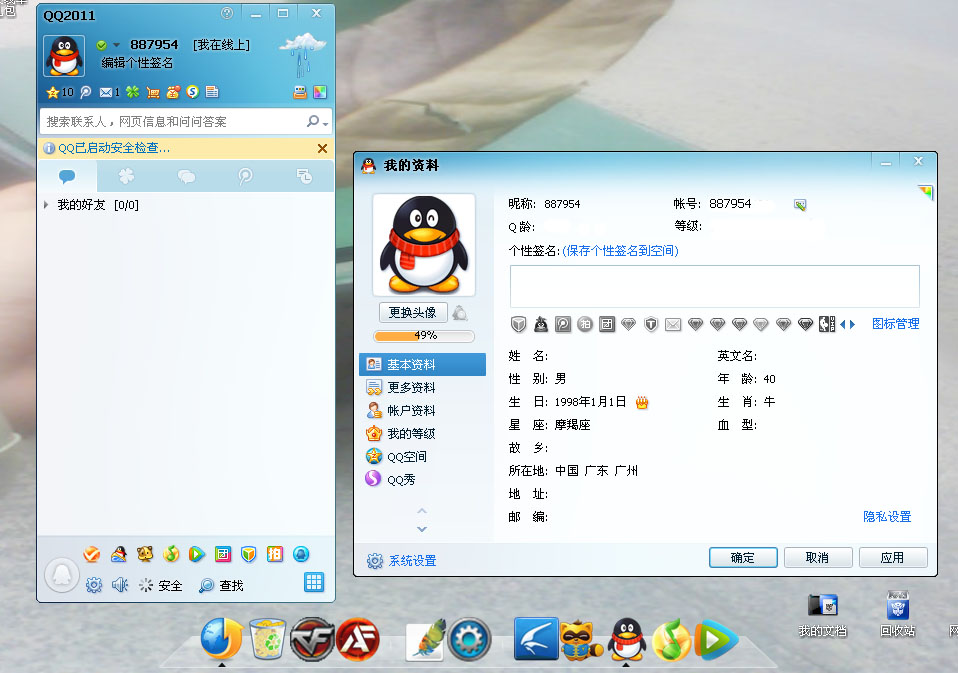
Task: Click the personal signature text box
Action: (x=715, y=286)
